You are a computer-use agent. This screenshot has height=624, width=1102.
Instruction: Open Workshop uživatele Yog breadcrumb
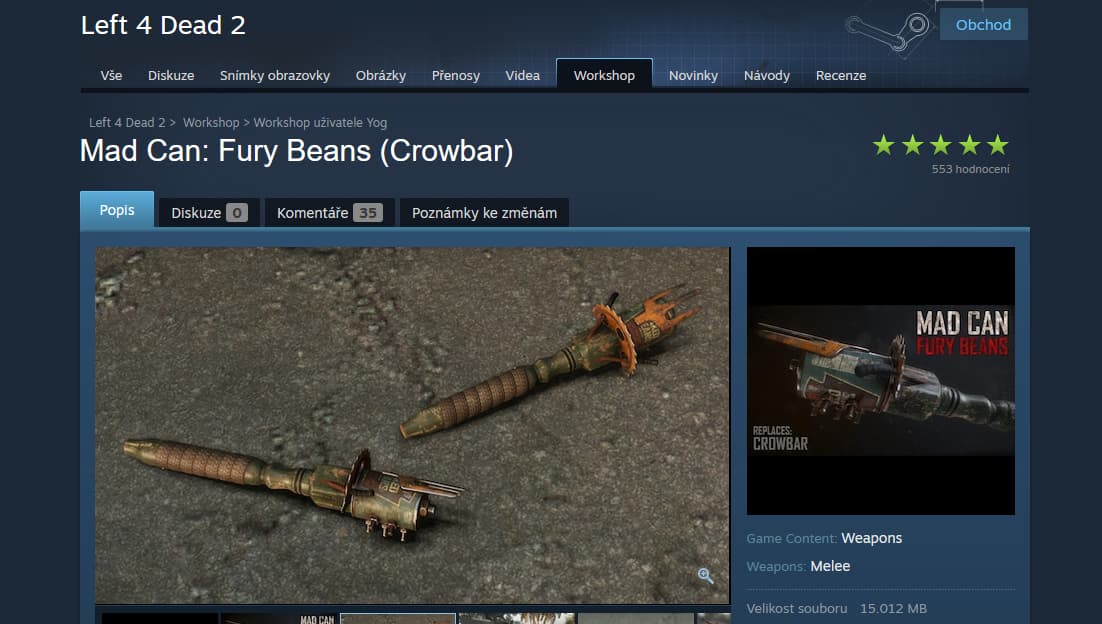pos(320,122)
